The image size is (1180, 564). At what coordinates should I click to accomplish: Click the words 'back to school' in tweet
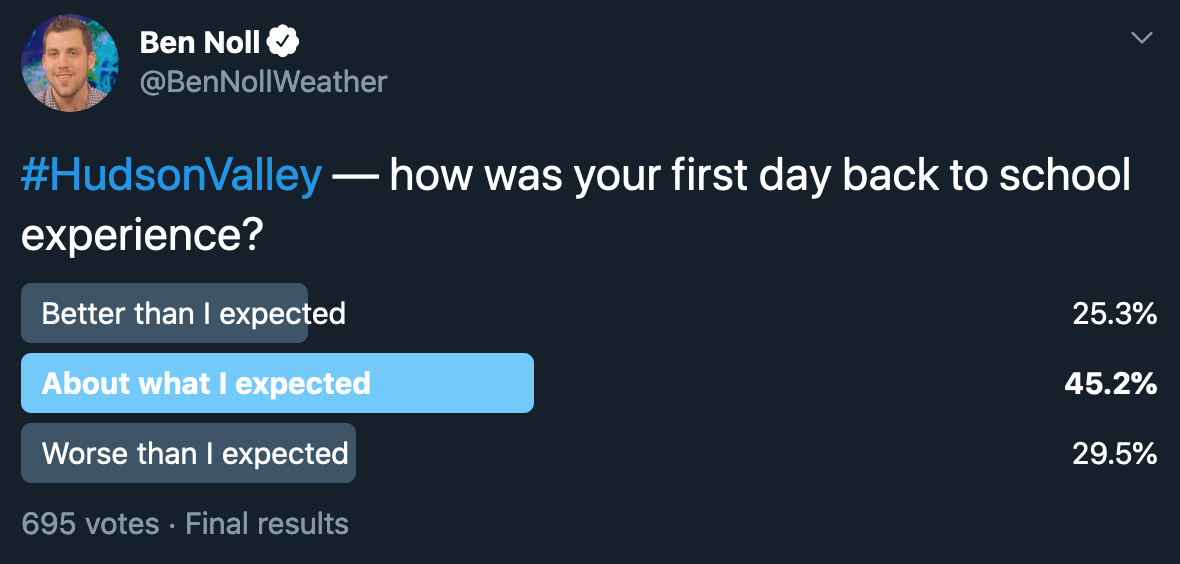click(x=986, y=175)
